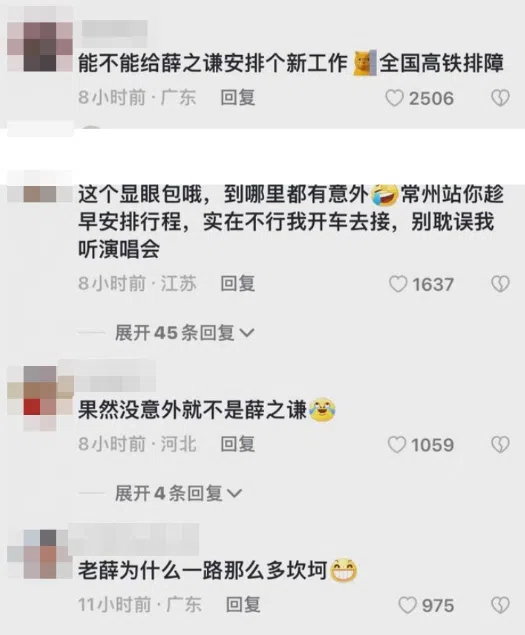The width and height of the screenshot is (525, 635).
Task: Open comment text 果然没意外就不是薛之谦
Action: click(192, 411)
